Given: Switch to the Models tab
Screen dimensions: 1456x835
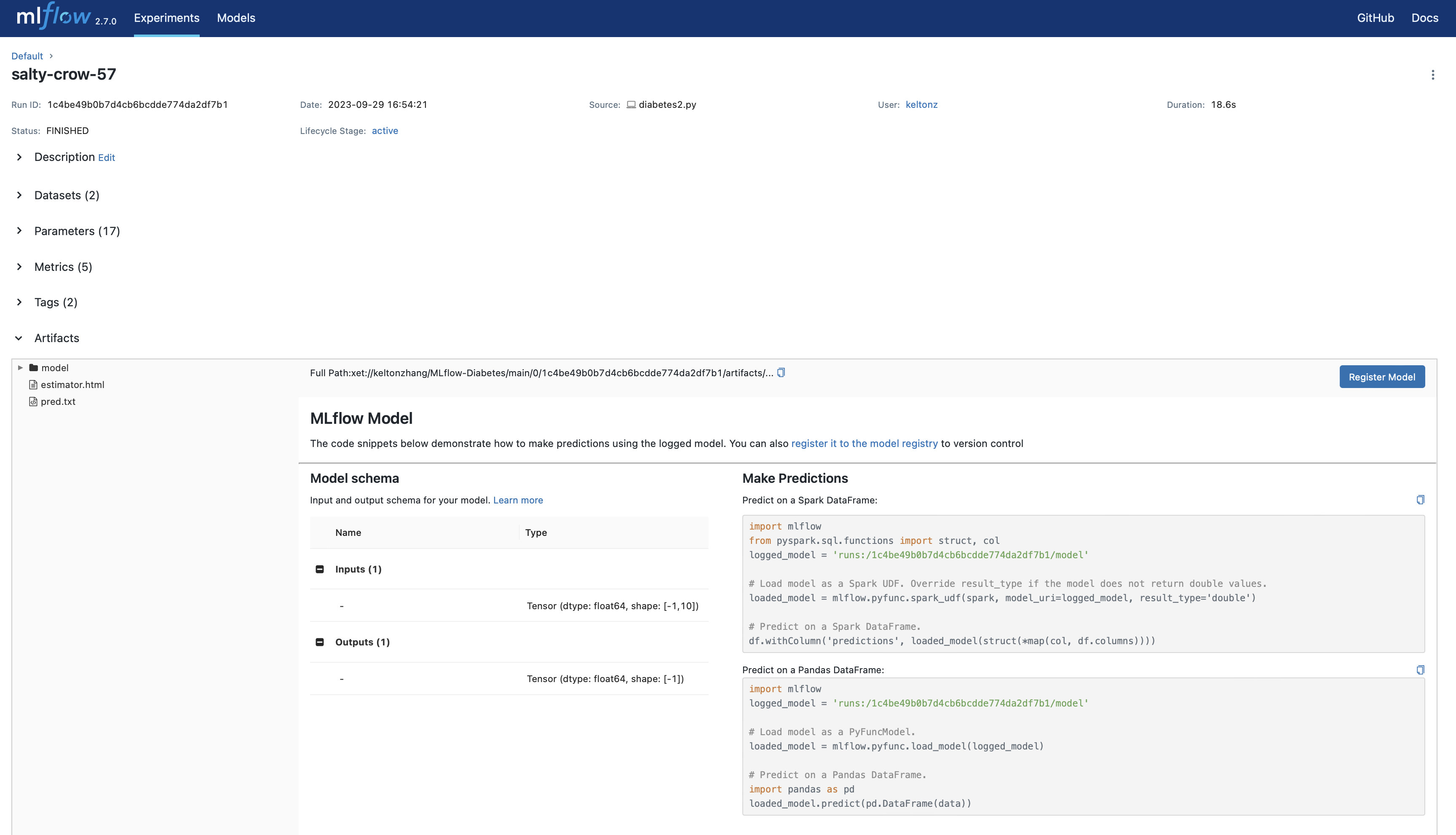Looking at the screenshot, I should tap(236, 18).
